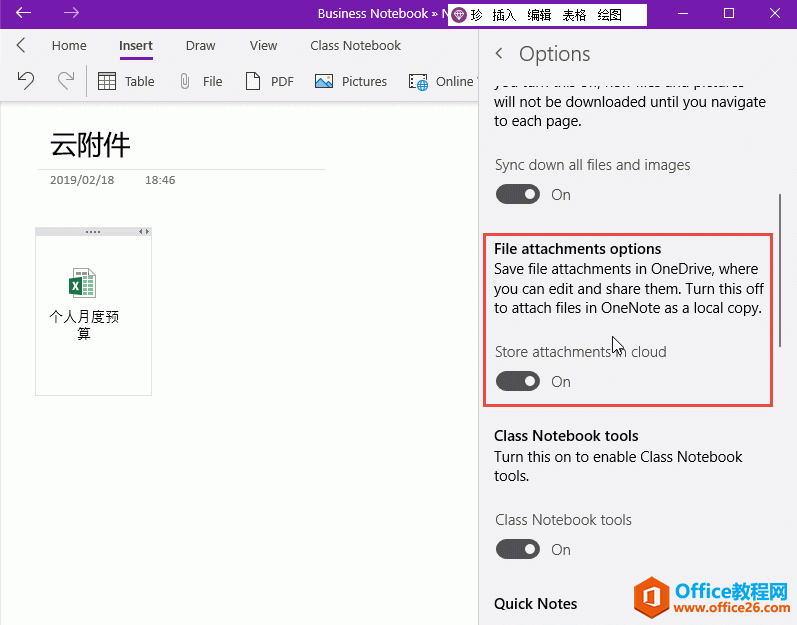Insert a Table from the ribbon
The height and width of the screenshot is (625, 797).
(126, 81)
